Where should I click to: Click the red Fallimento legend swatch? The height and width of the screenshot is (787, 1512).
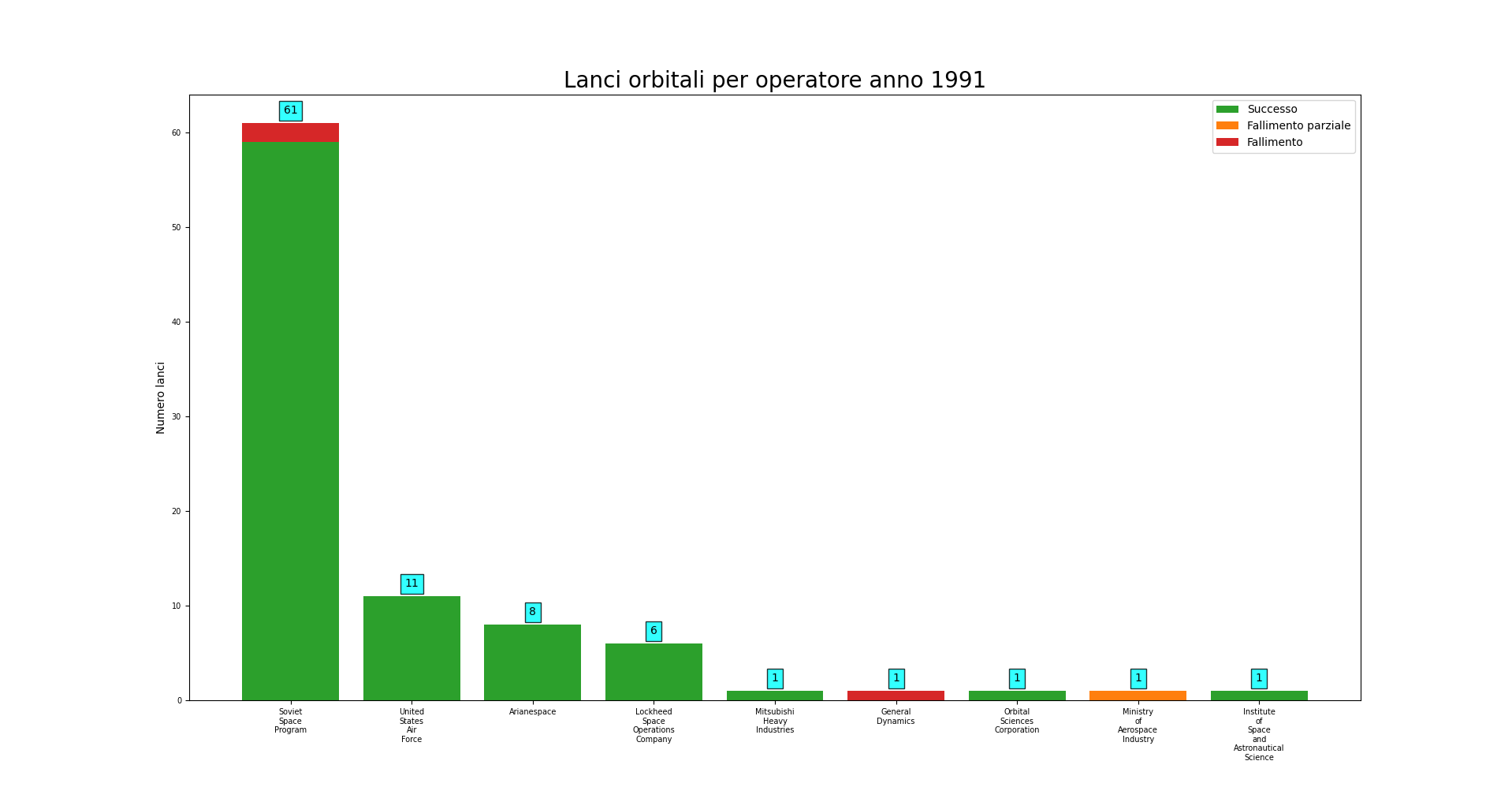1227,143
